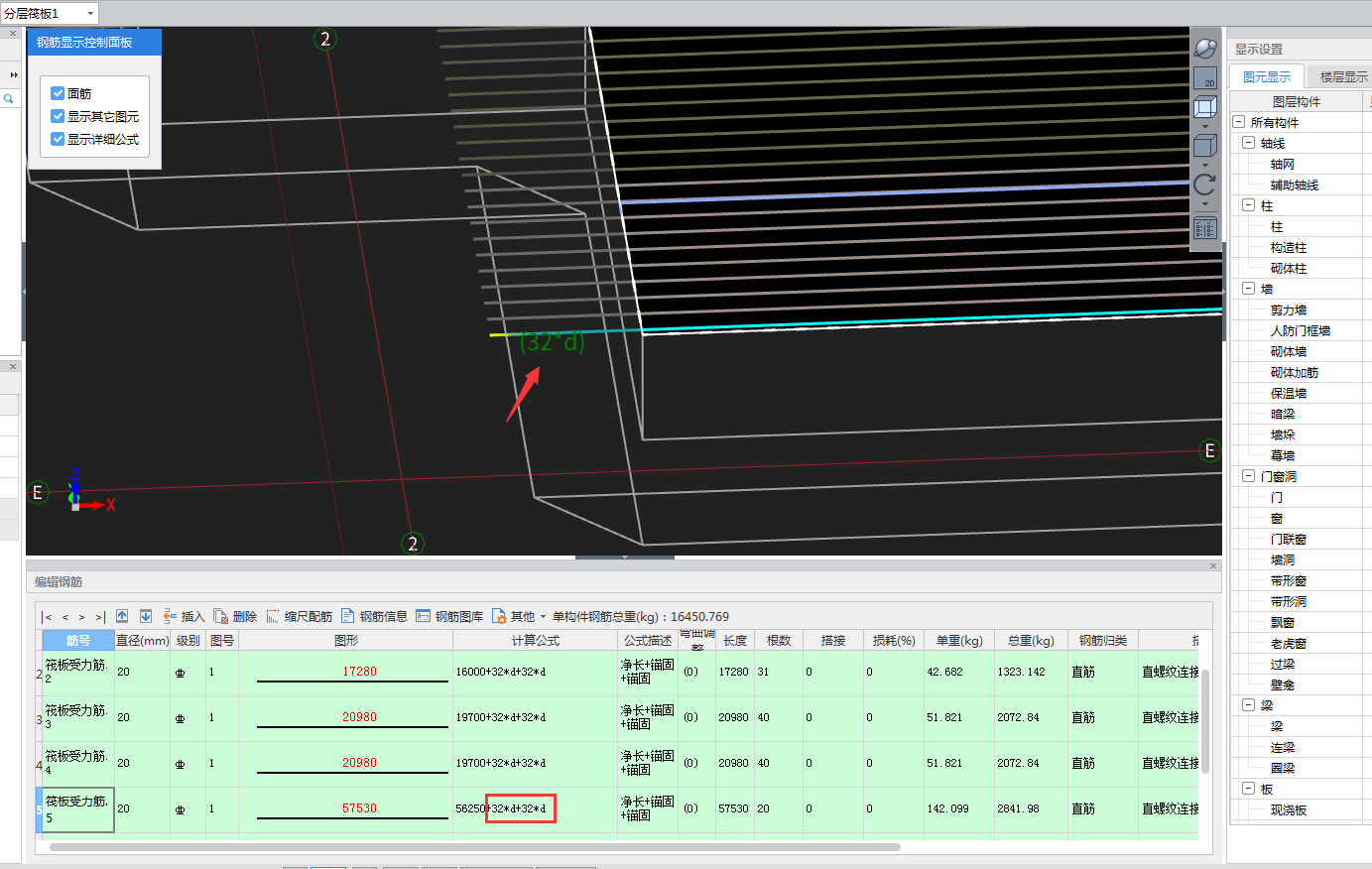Click the orbit/sphere view icon

pos(1205,48)
